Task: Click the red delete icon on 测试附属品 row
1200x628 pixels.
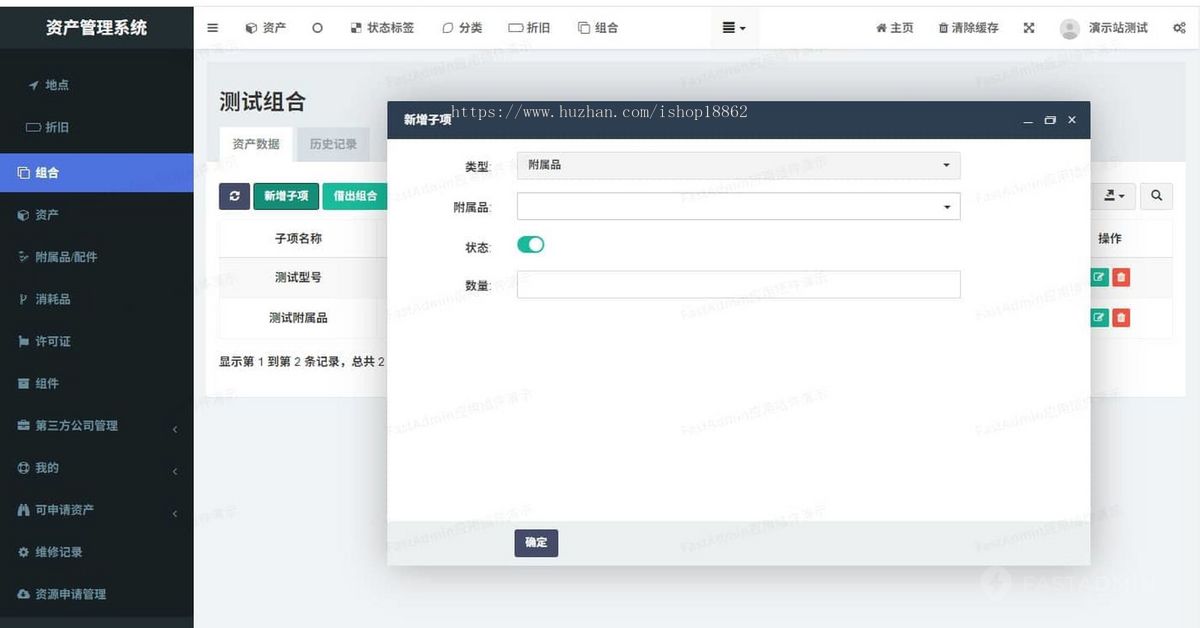Action: [x=1120, y=318]
